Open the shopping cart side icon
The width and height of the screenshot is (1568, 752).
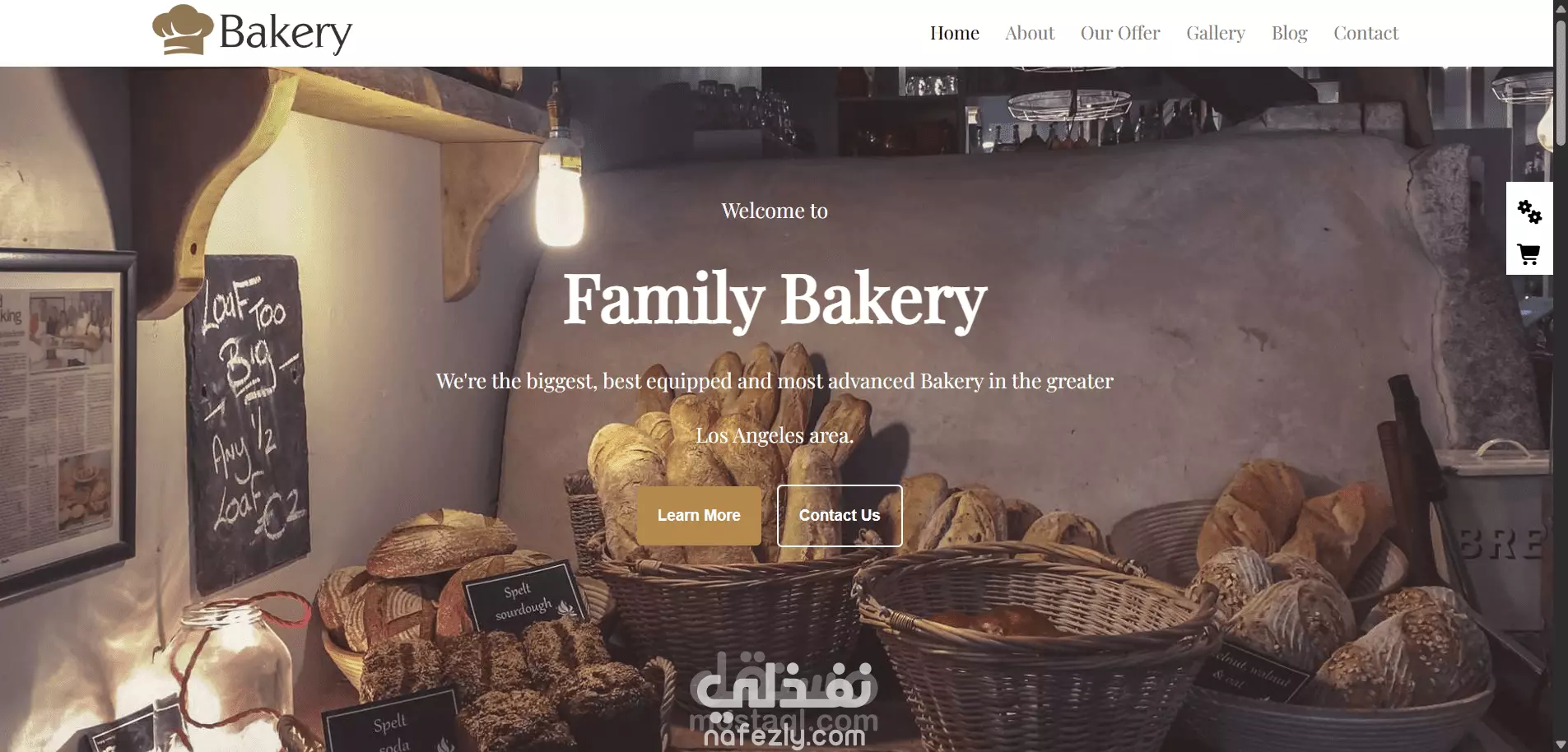point(1528,254)
